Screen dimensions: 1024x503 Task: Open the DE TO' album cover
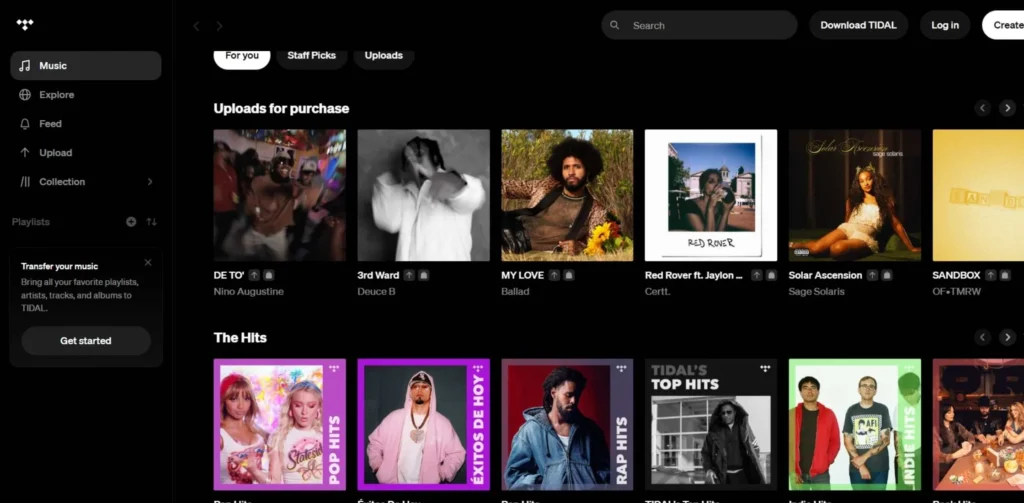(x=280, y=195)
